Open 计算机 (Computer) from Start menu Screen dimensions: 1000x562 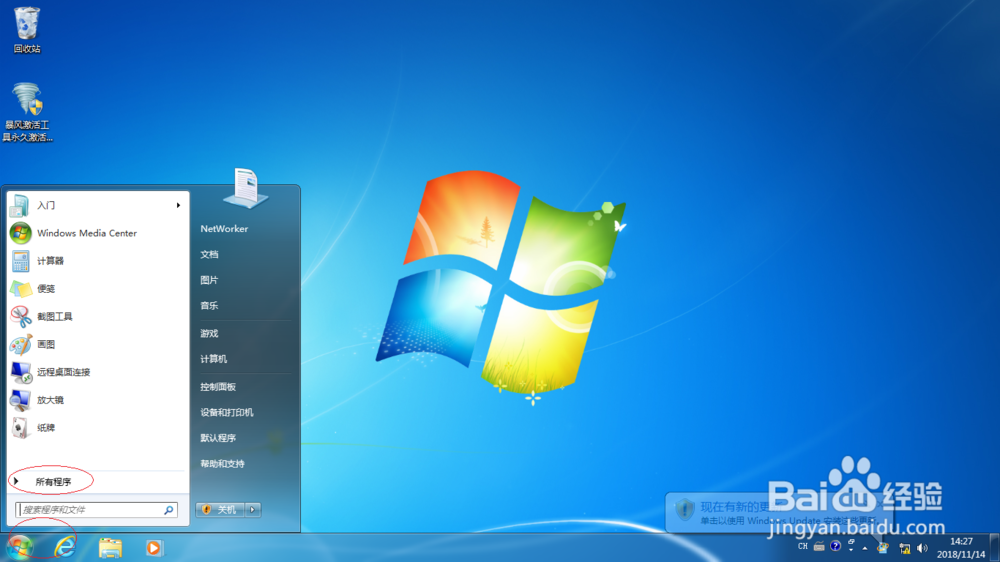pos(214,359)
